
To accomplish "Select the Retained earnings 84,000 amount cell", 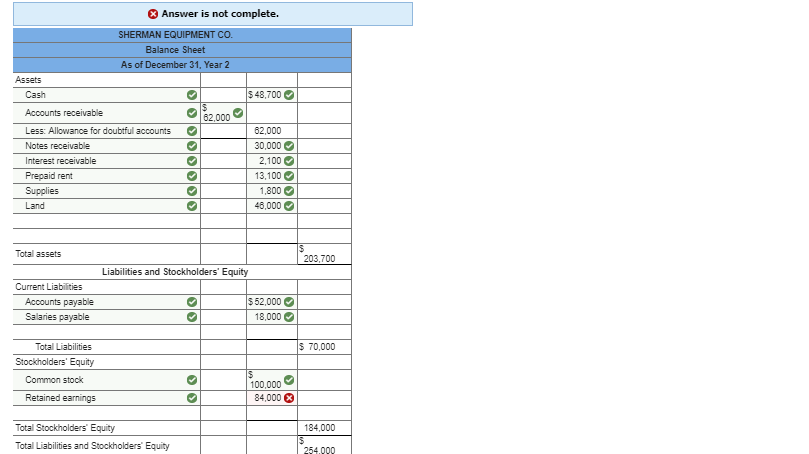I will 272,398.
